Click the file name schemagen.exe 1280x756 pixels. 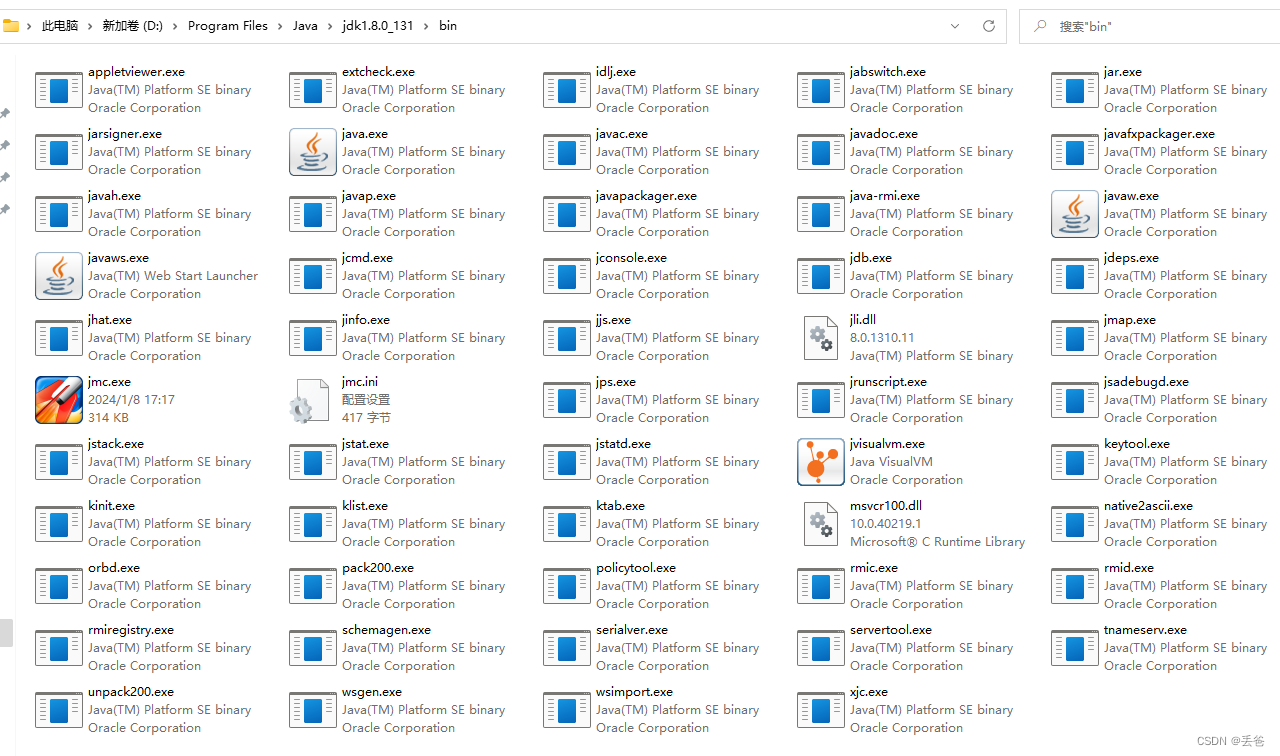386,630
